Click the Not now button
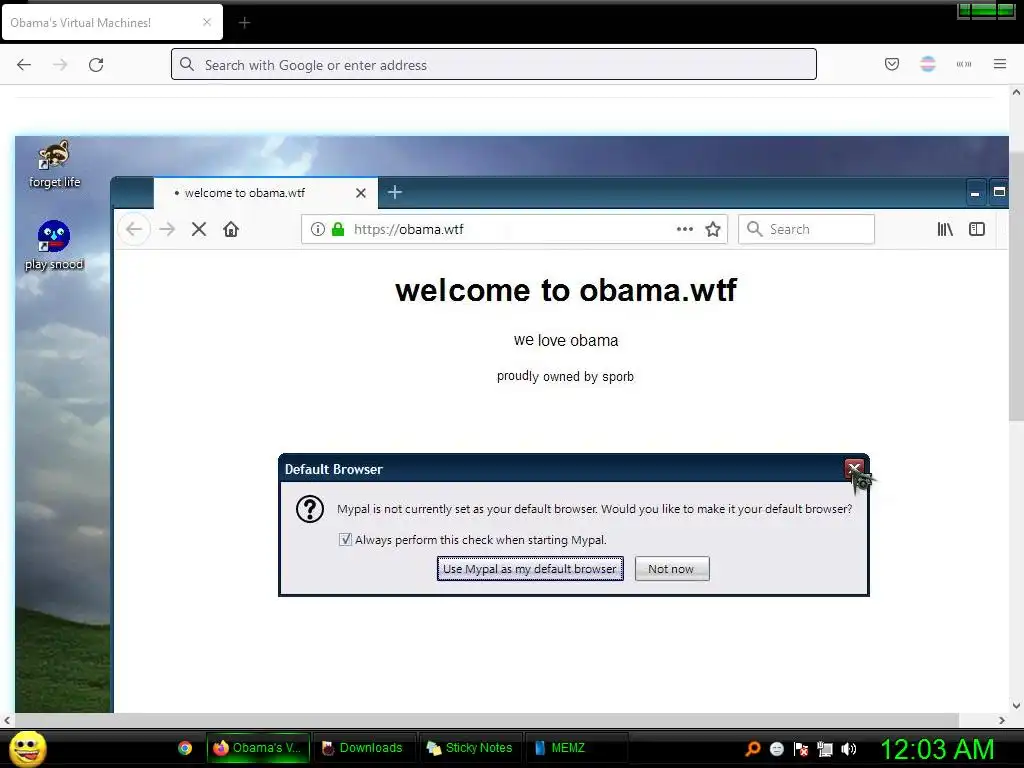 click(672, 569)
